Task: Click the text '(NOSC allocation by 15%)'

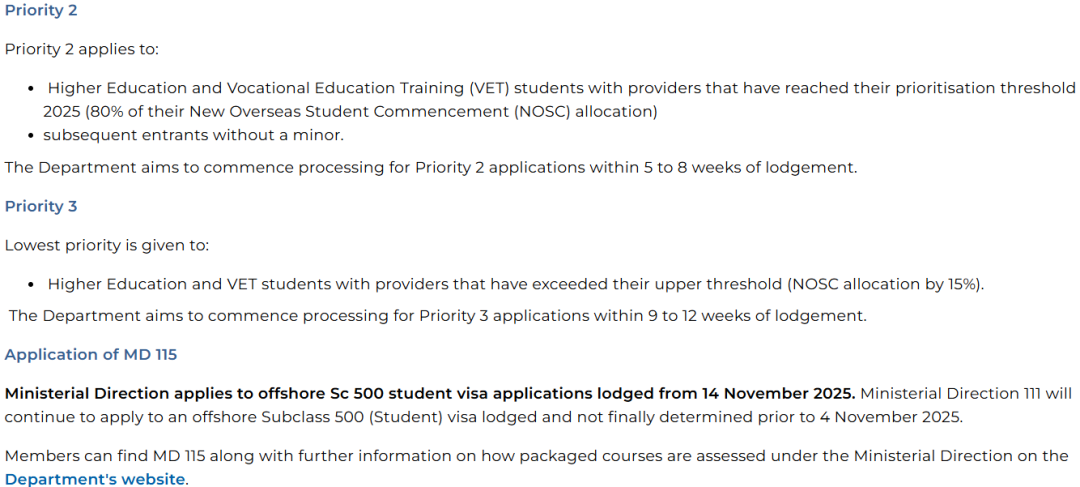Action: pos(885,284)
